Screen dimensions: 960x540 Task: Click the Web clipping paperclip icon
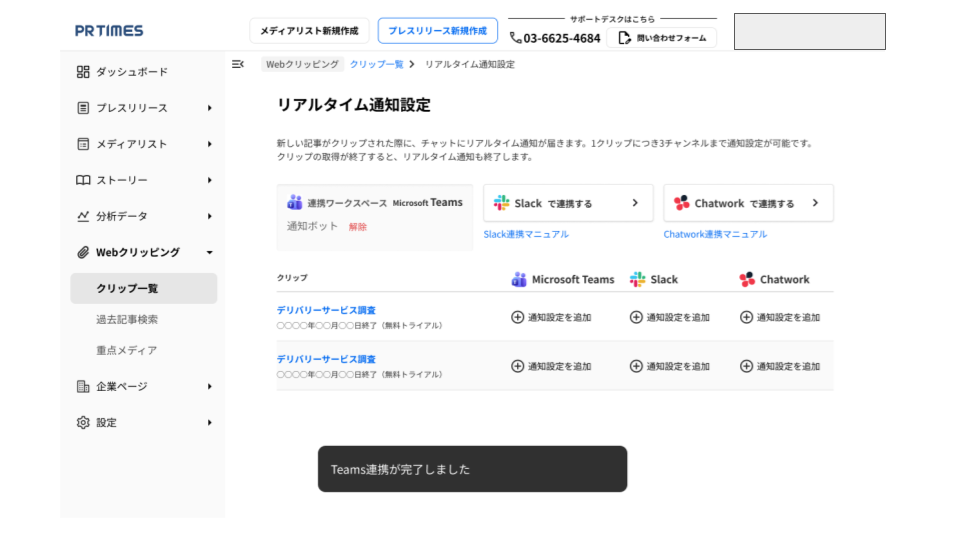click(x=83, y=252)
